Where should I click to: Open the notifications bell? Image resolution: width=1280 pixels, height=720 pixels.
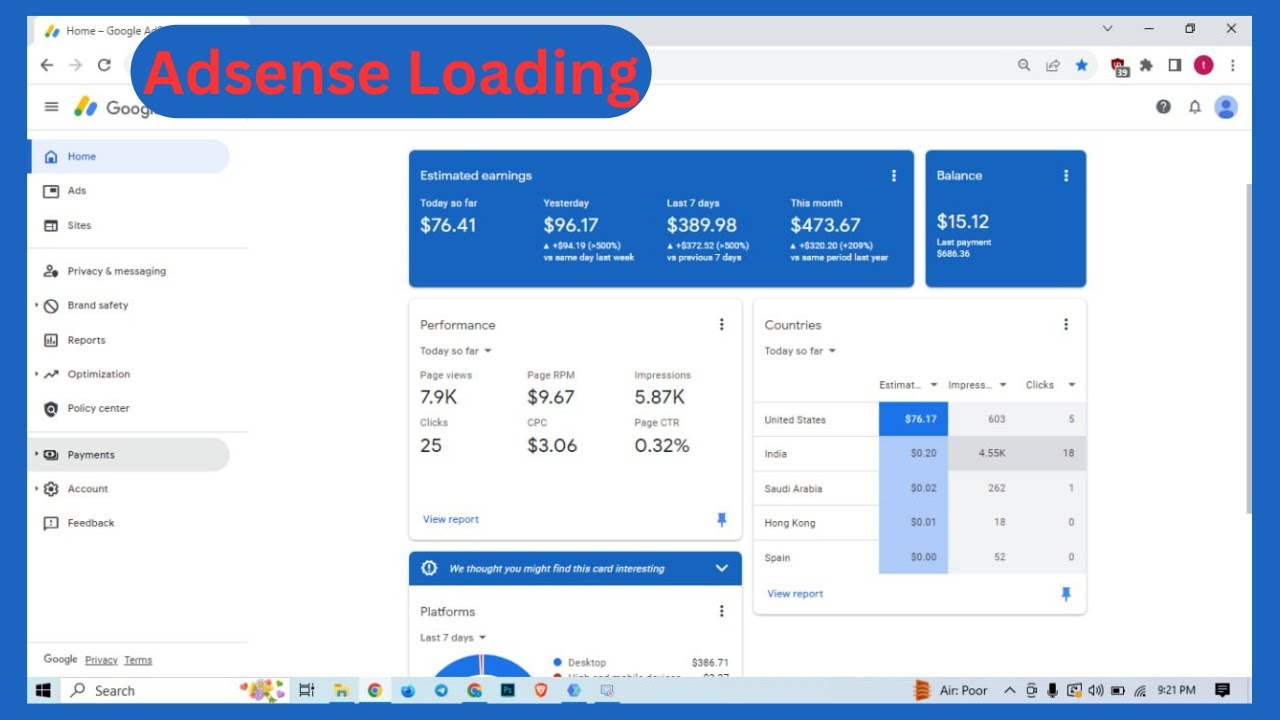click(1194, 107)
